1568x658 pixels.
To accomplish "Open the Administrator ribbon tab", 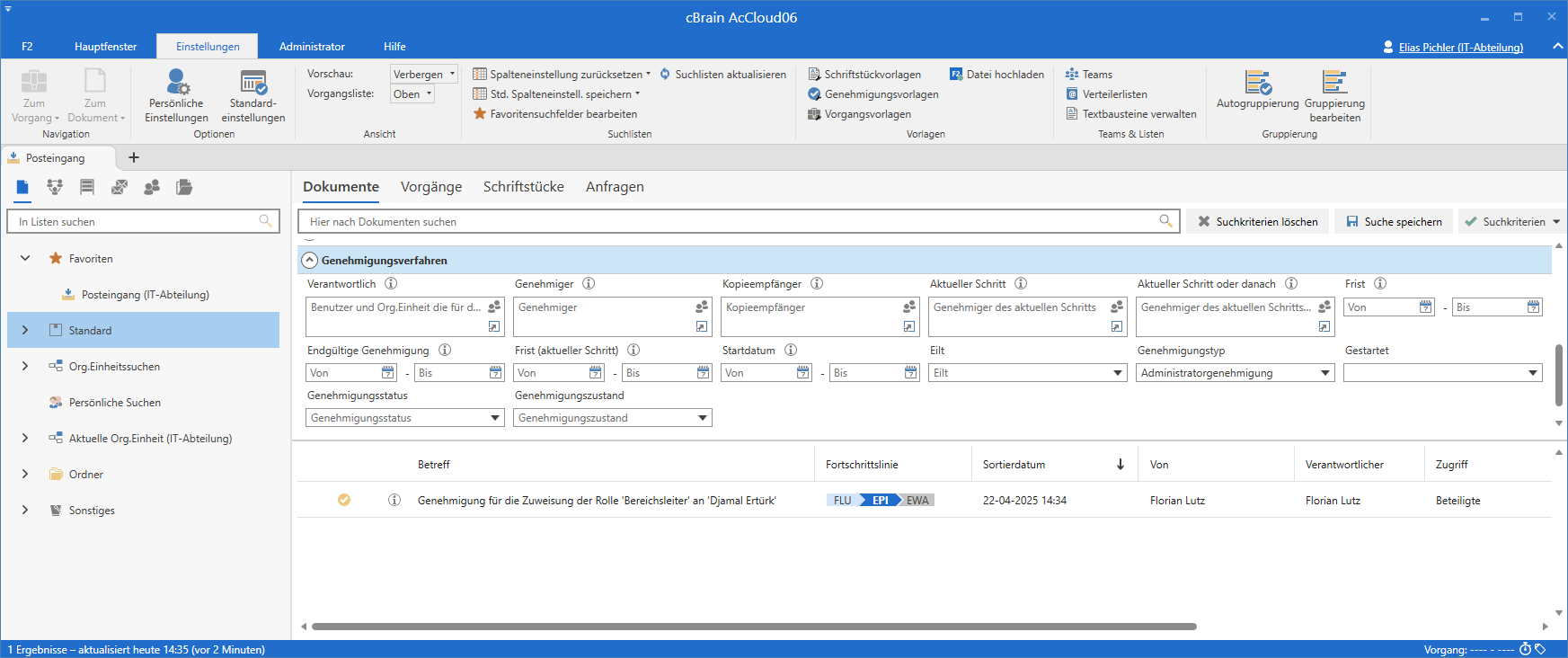I will pos(312,47).
